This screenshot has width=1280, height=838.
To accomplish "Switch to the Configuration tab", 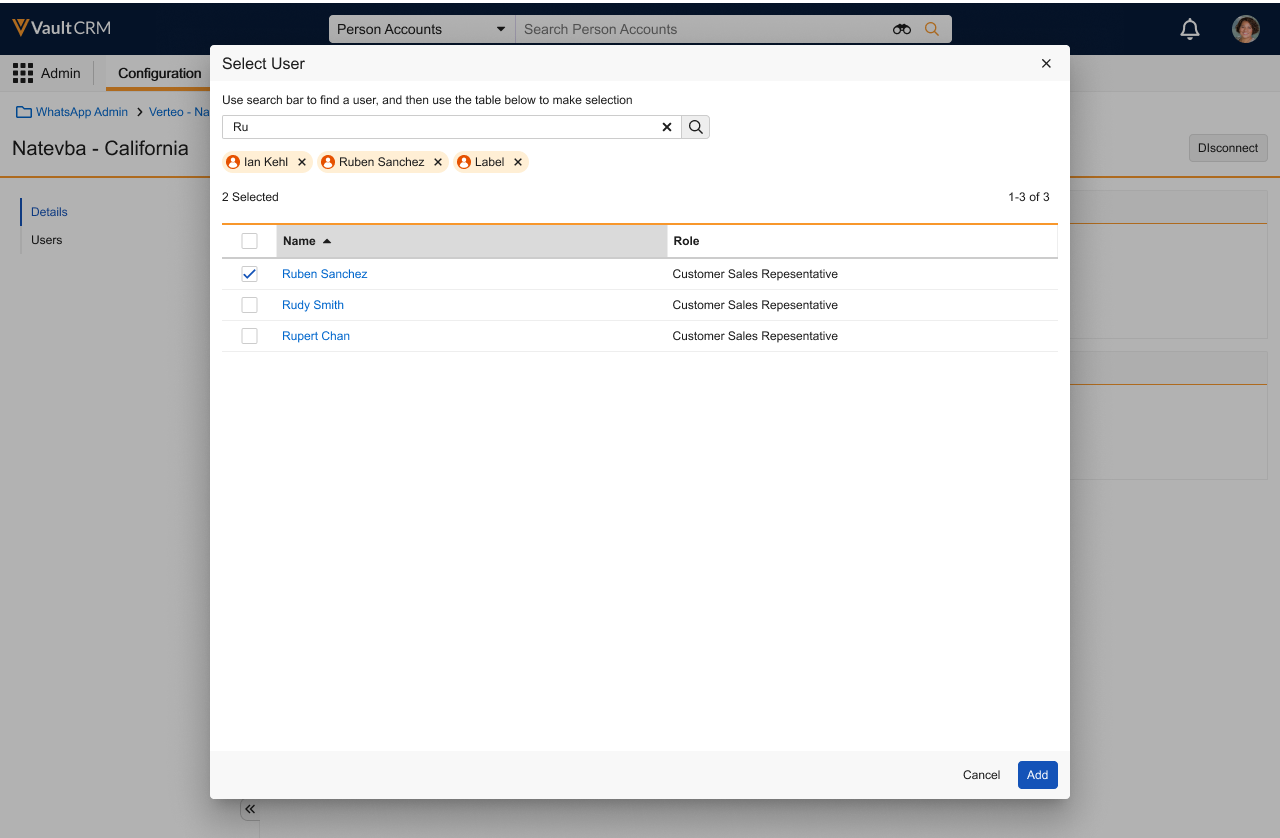I will pyautogui.click(x=159, y=73).
